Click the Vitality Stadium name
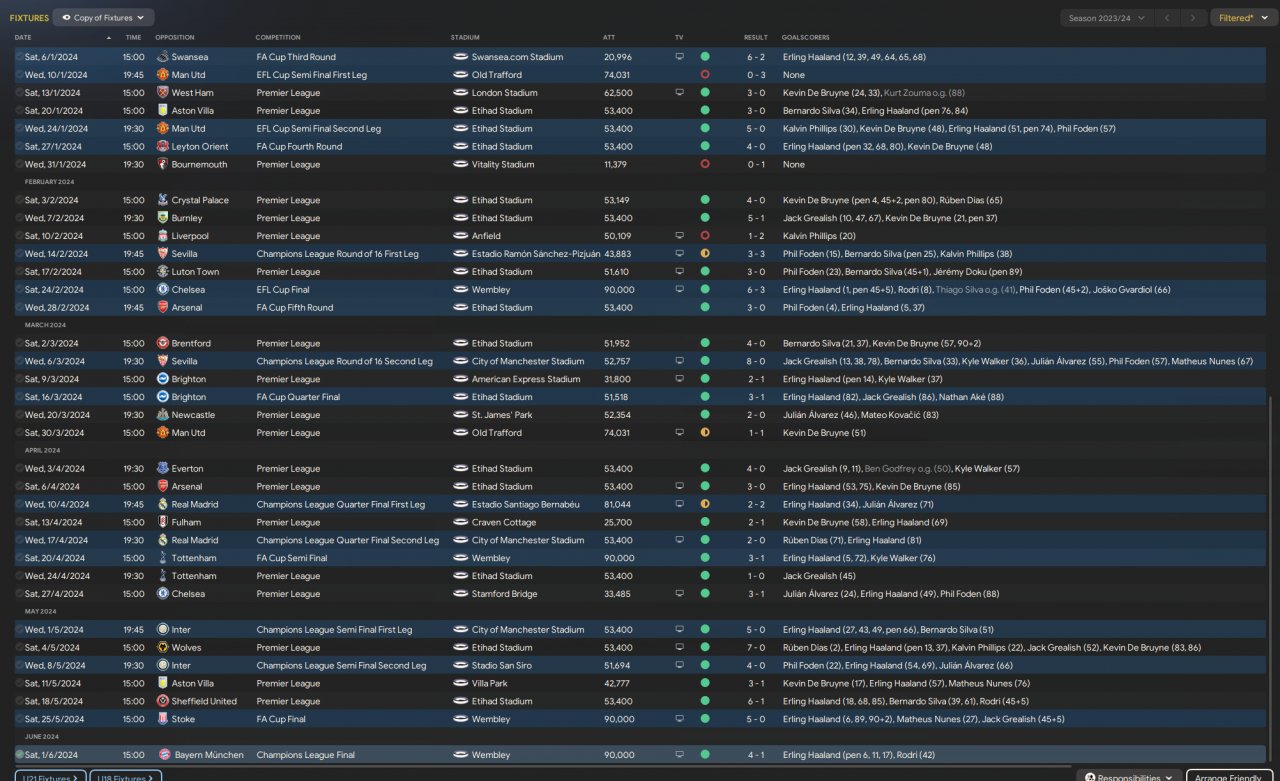 pyautogui.click(x=503, y=165)
